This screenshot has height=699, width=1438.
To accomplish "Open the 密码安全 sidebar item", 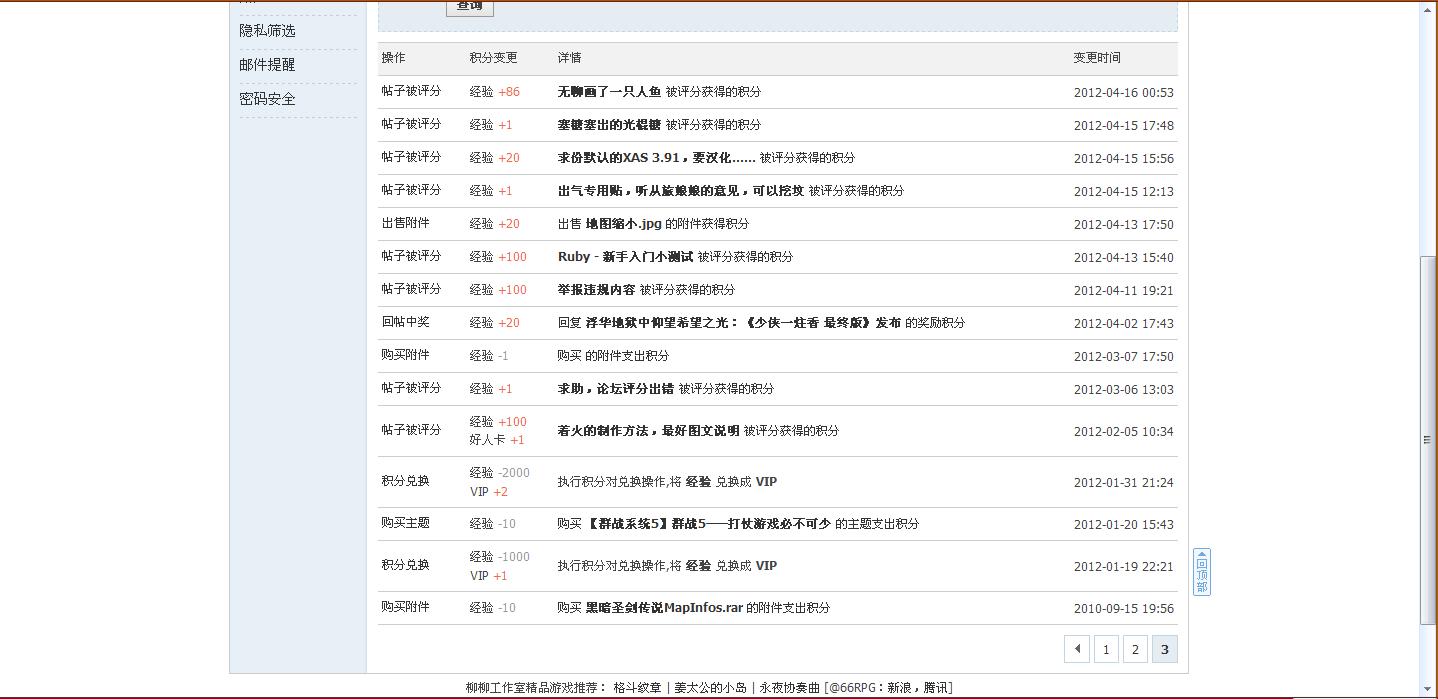I will pos(267,99).
